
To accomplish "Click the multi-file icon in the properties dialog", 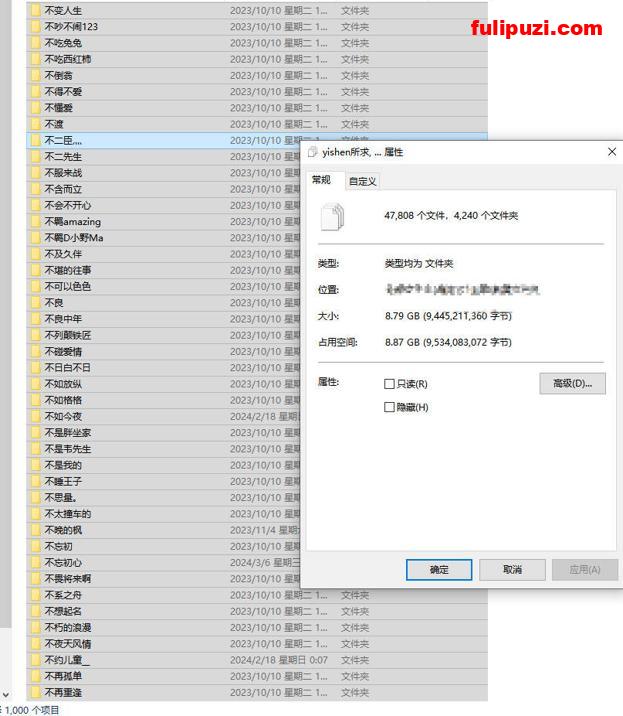I will (333, 217).
